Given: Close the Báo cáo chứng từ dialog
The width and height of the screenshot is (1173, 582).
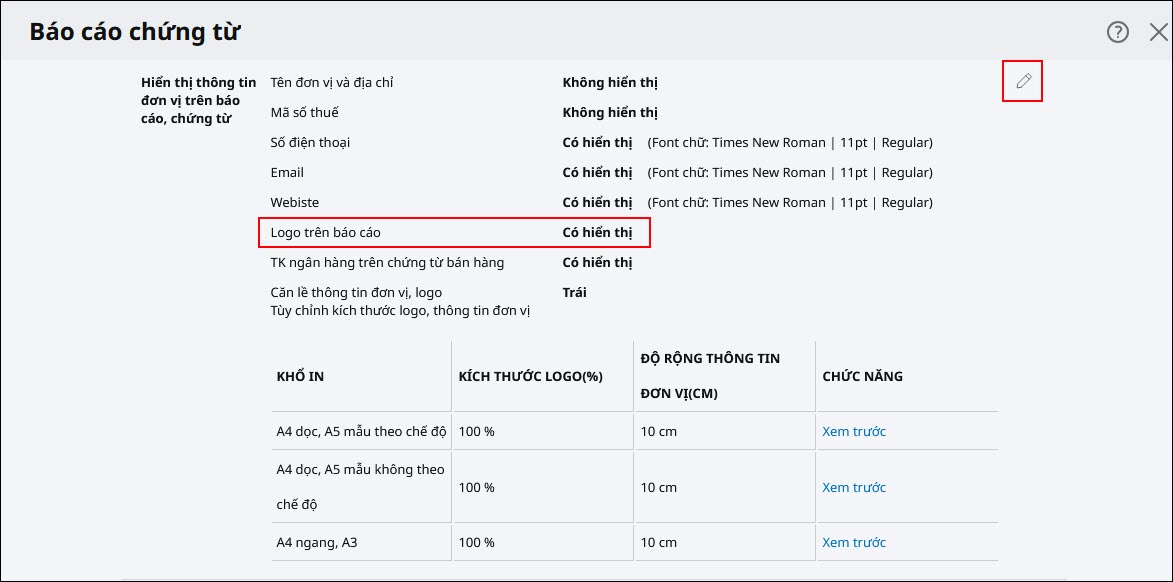Looking at the screenshot, I should pos(1159,32).
